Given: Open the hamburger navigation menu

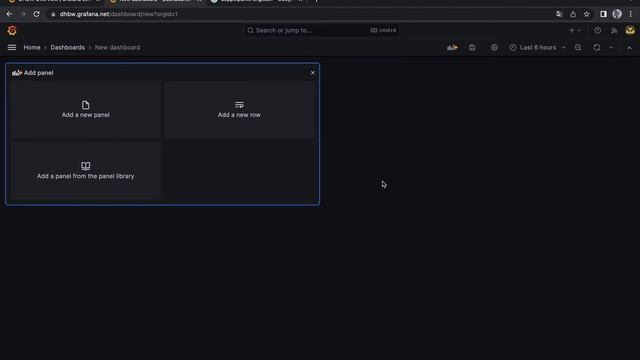Looking at the screenshot, I should tap(12, 47).
